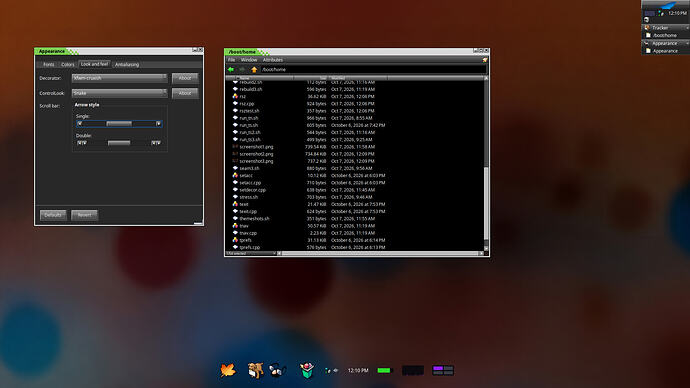Collapse the Tracker group in Deskbar
This screenshot has height=388, width=690.
[687, 28]
